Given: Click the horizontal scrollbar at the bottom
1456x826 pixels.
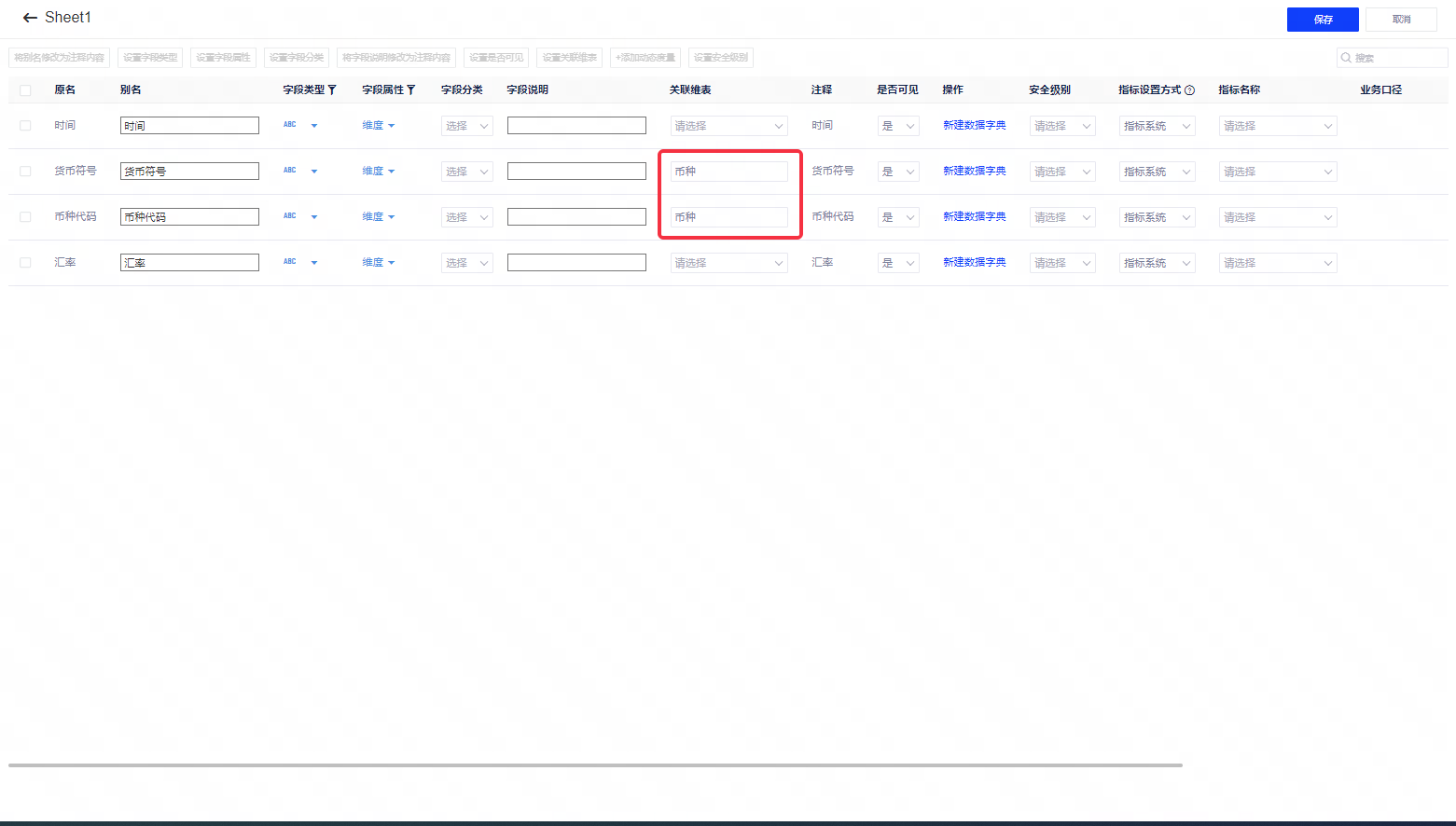Looking at the screenshot, I should coord(595,765).
